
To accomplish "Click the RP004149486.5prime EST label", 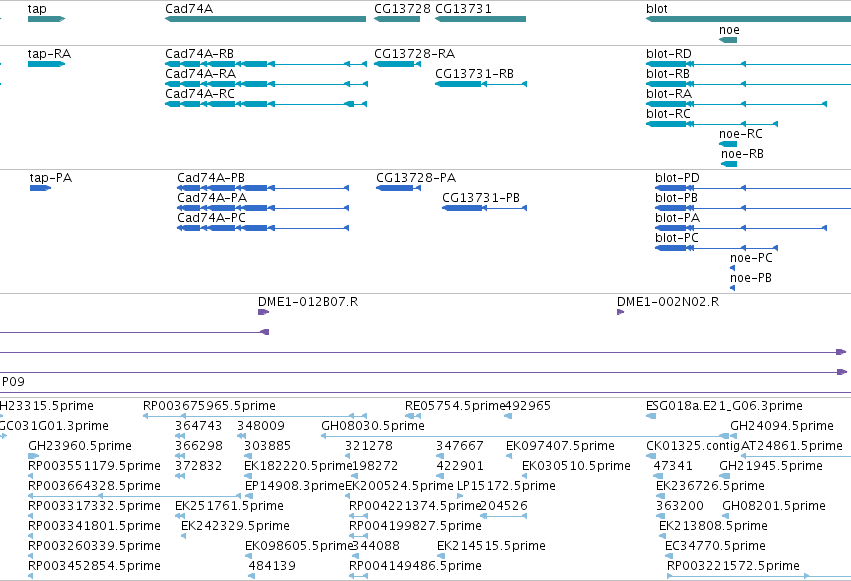I will pyautogui.click(x=415, y=566).
